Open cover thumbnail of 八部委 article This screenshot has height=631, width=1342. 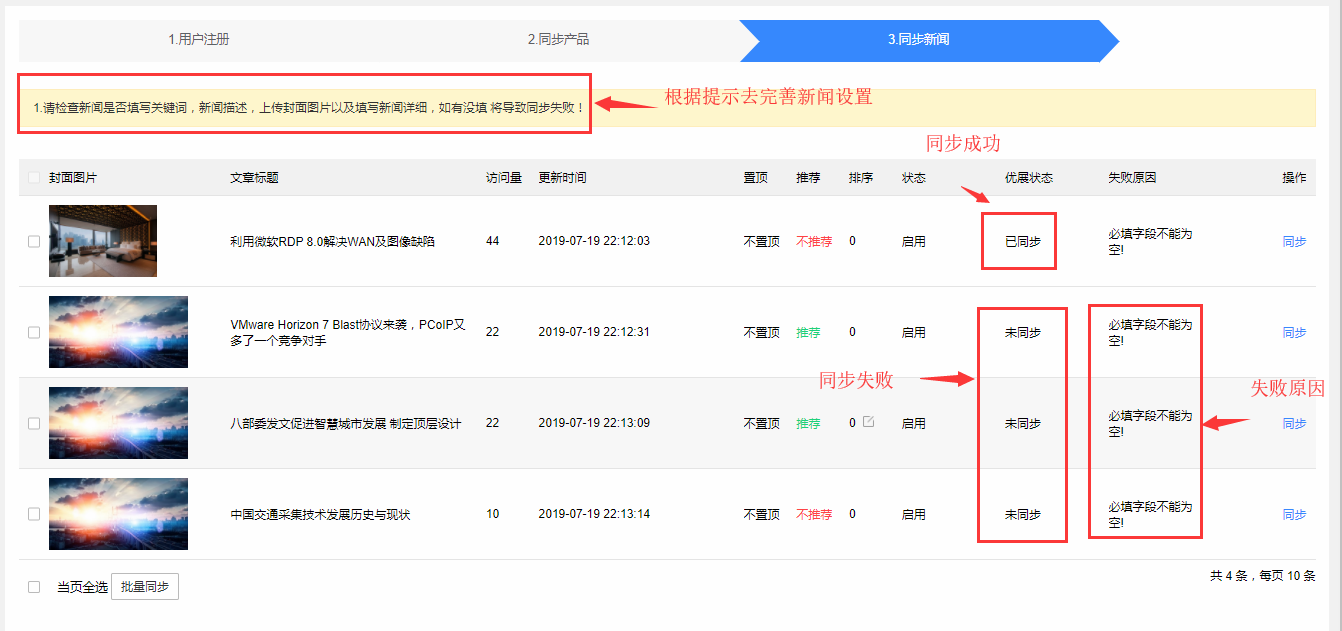coord(118,423)
